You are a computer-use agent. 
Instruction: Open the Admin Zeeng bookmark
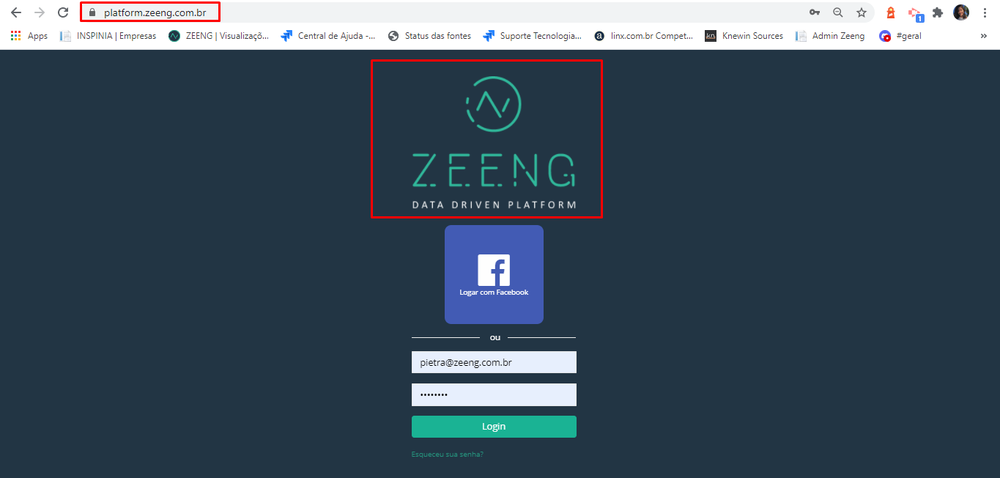(830, 36)
